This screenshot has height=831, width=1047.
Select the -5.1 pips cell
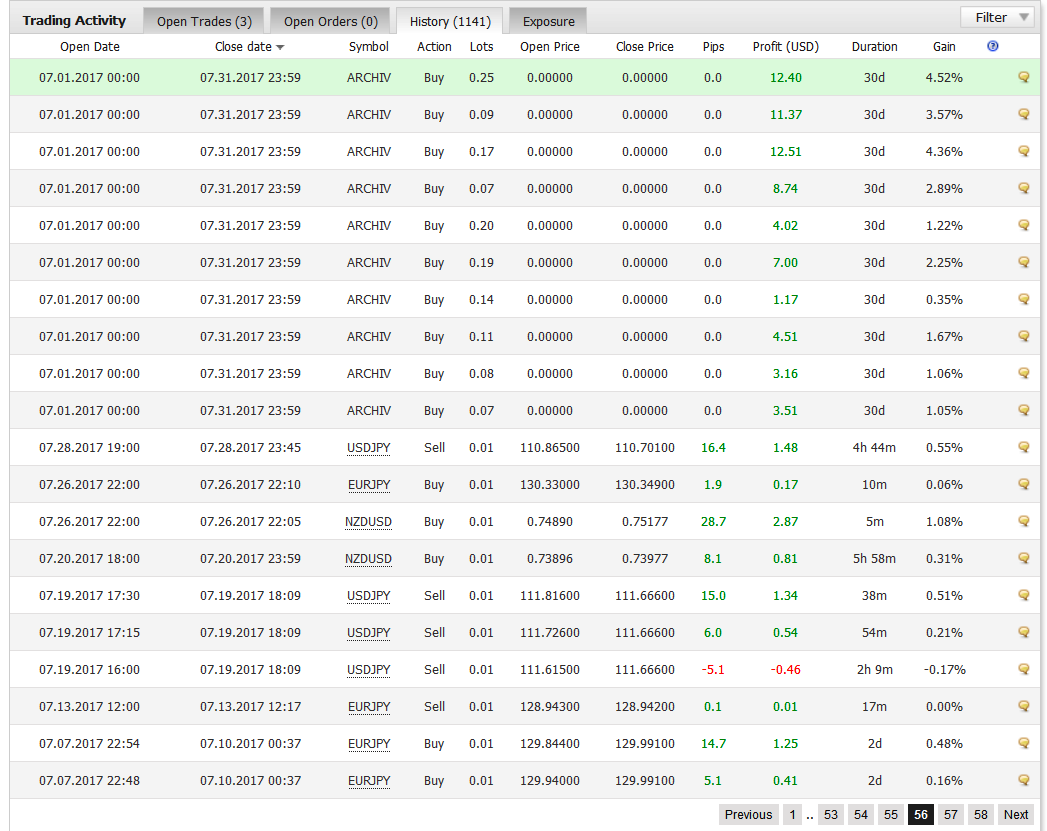click(x=712, y=669)
